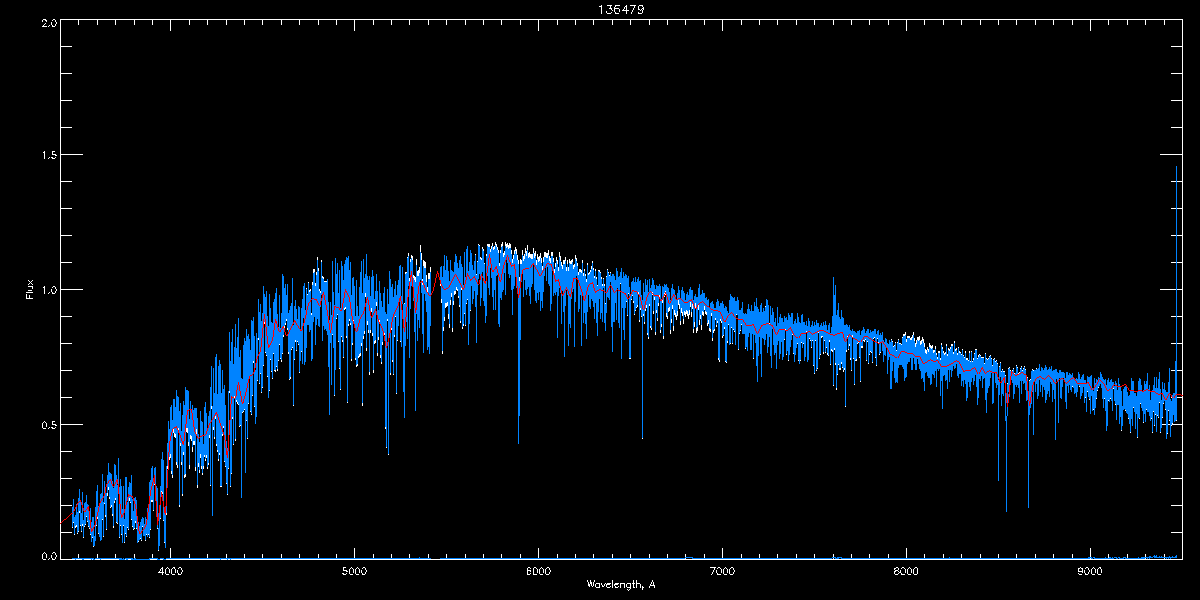Select the 9000 x-axis tick label
The image size is (1200, 600).
point(1090,571)
